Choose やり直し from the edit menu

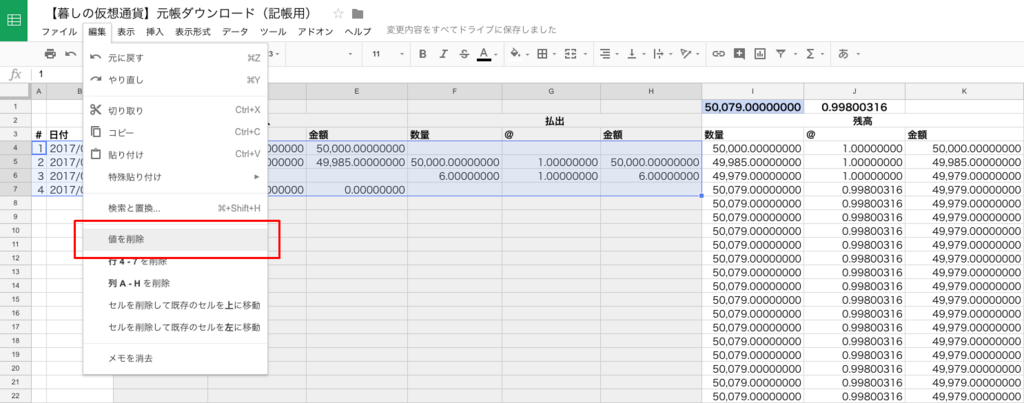[175, 80]
